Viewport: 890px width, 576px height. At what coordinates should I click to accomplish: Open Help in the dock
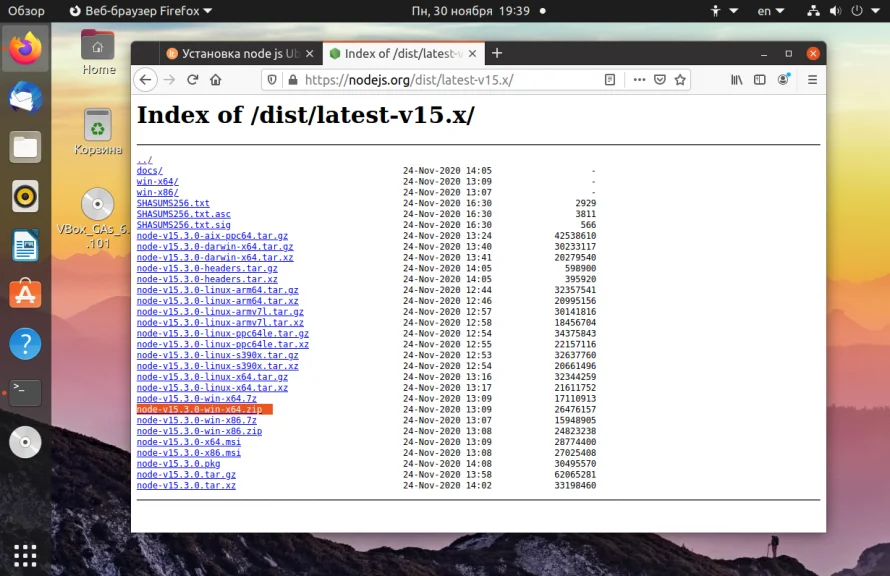click(x=25, y=343)
